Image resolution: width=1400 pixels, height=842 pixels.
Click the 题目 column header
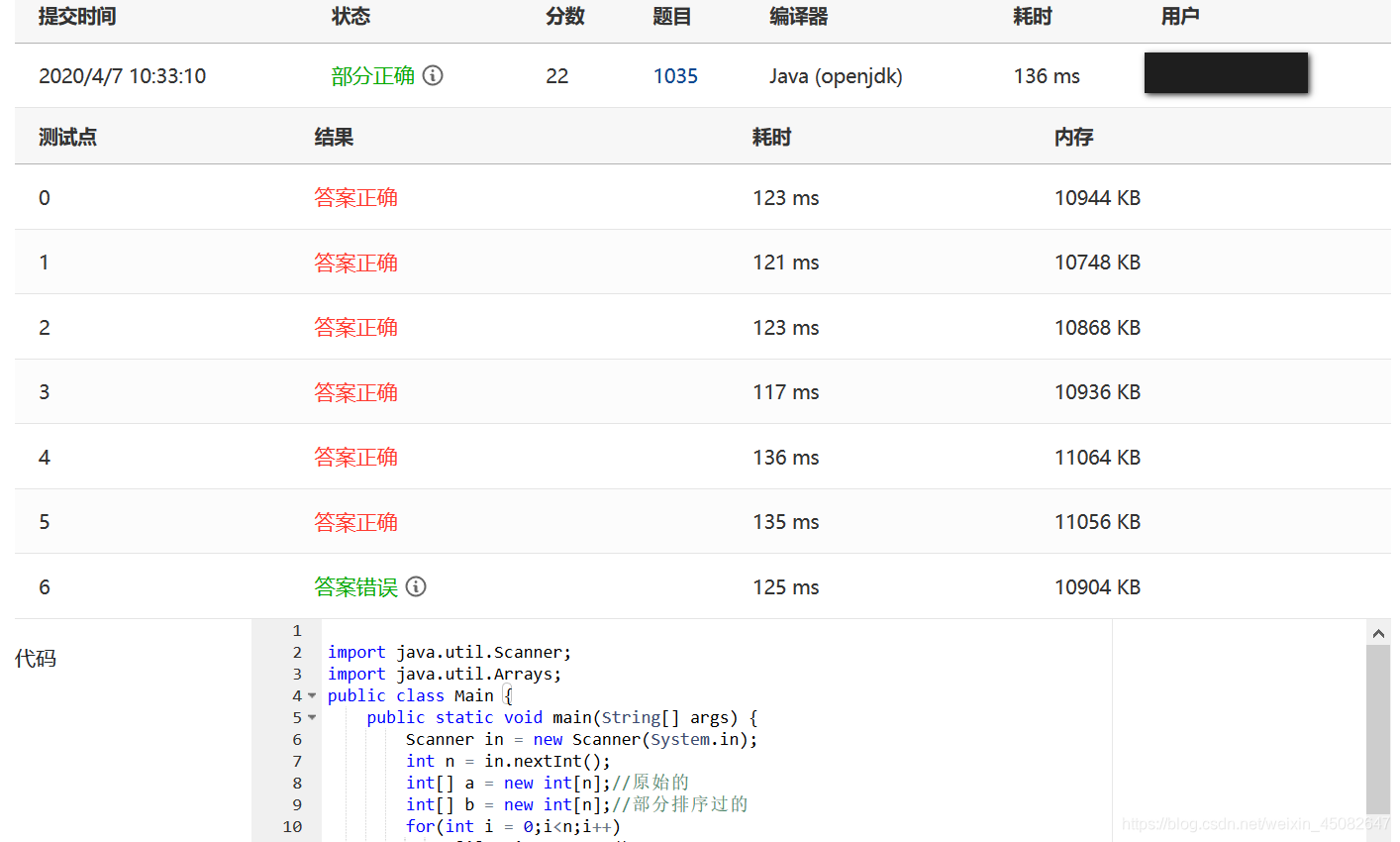click(x=672, y=17)
